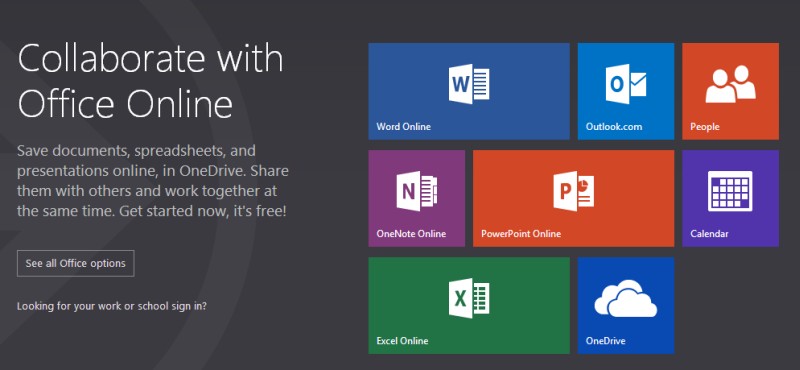Open the People silhouettes icon
Screen dimensions: 800x370
pyautogui.click(x=730, y=84)
